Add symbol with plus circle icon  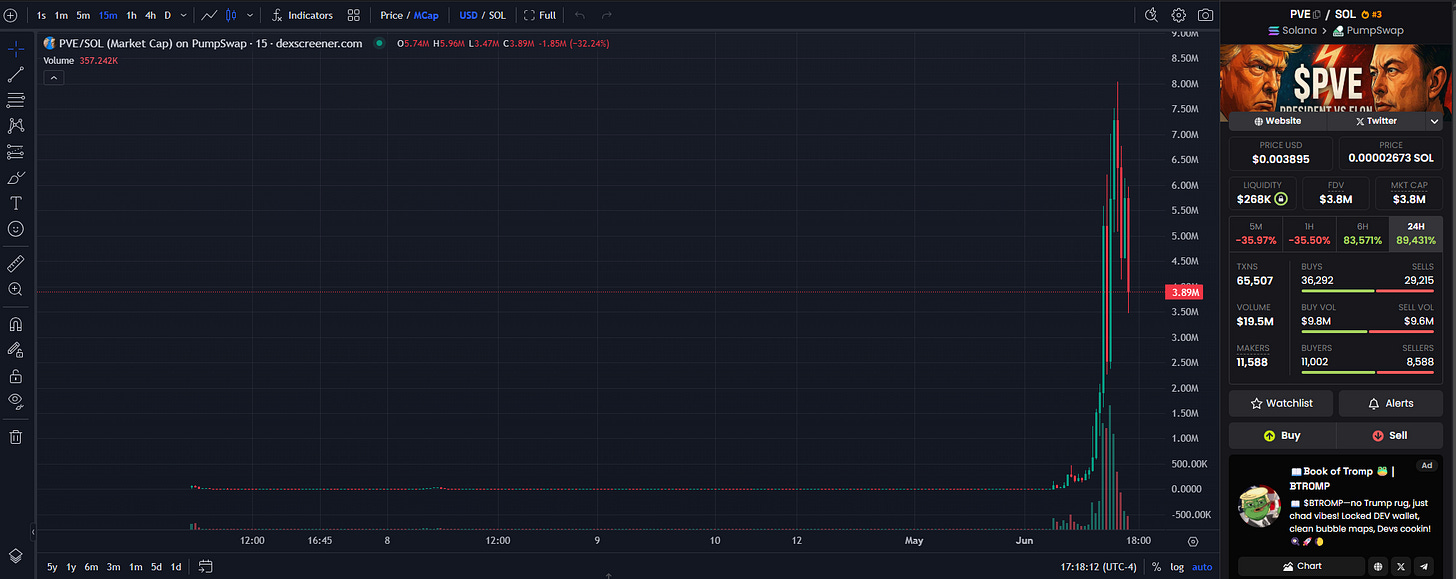[10, 15]
